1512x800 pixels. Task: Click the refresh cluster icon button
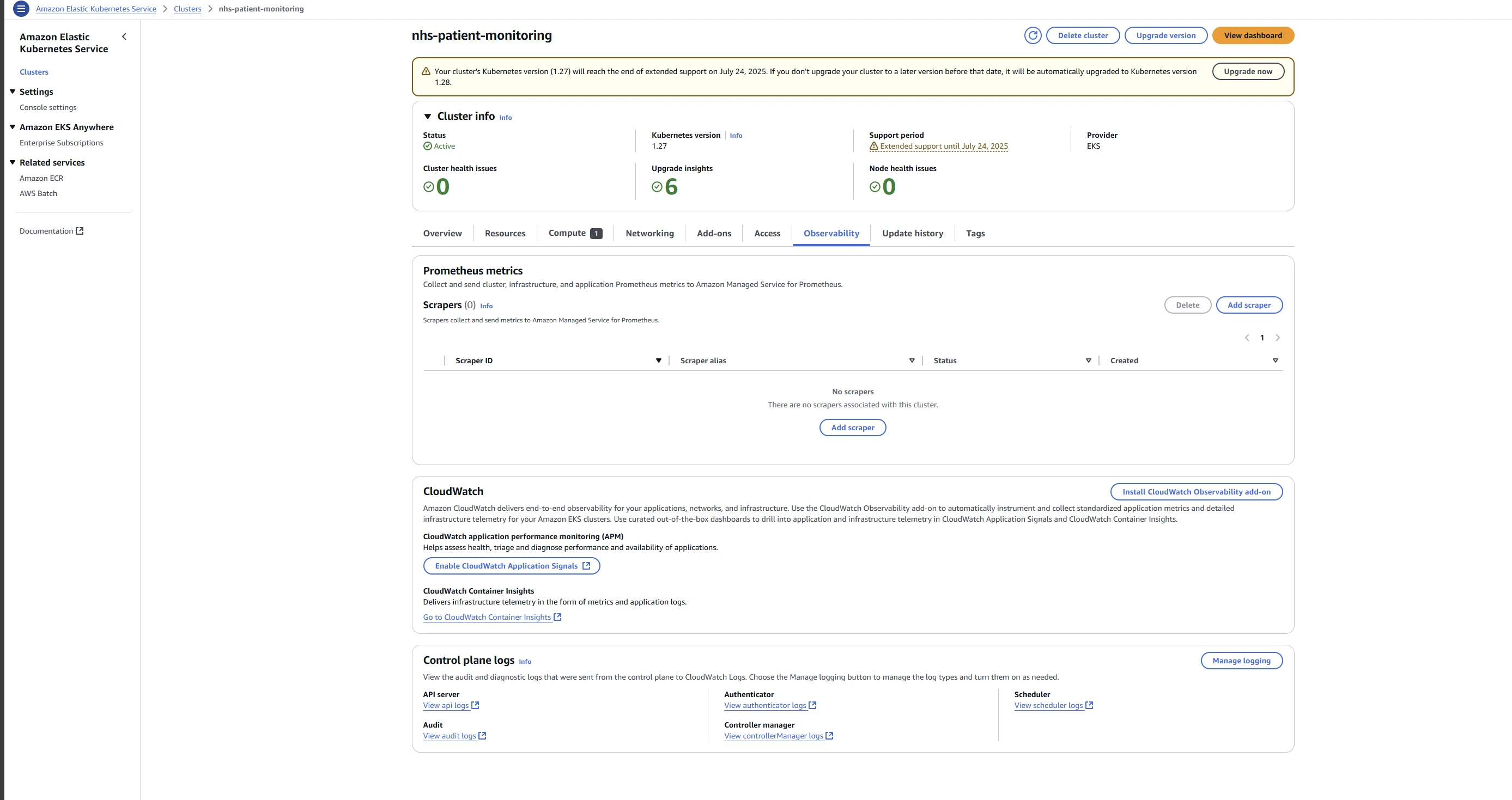pos(1033,35)
